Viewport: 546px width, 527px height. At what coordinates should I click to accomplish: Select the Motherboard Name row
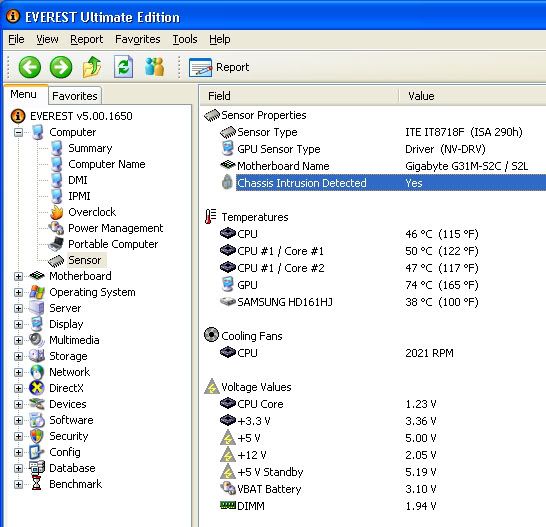[x=383, y=166]
